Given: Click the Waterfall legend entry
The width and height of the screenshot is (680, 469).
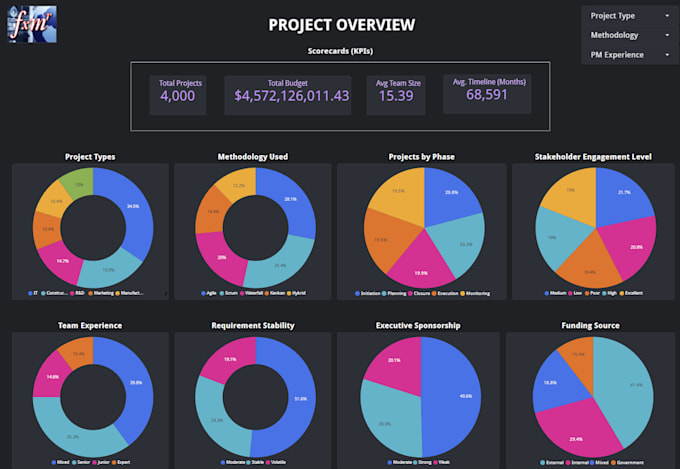Looking at the screenshot, I should click(x=252, y=293).
